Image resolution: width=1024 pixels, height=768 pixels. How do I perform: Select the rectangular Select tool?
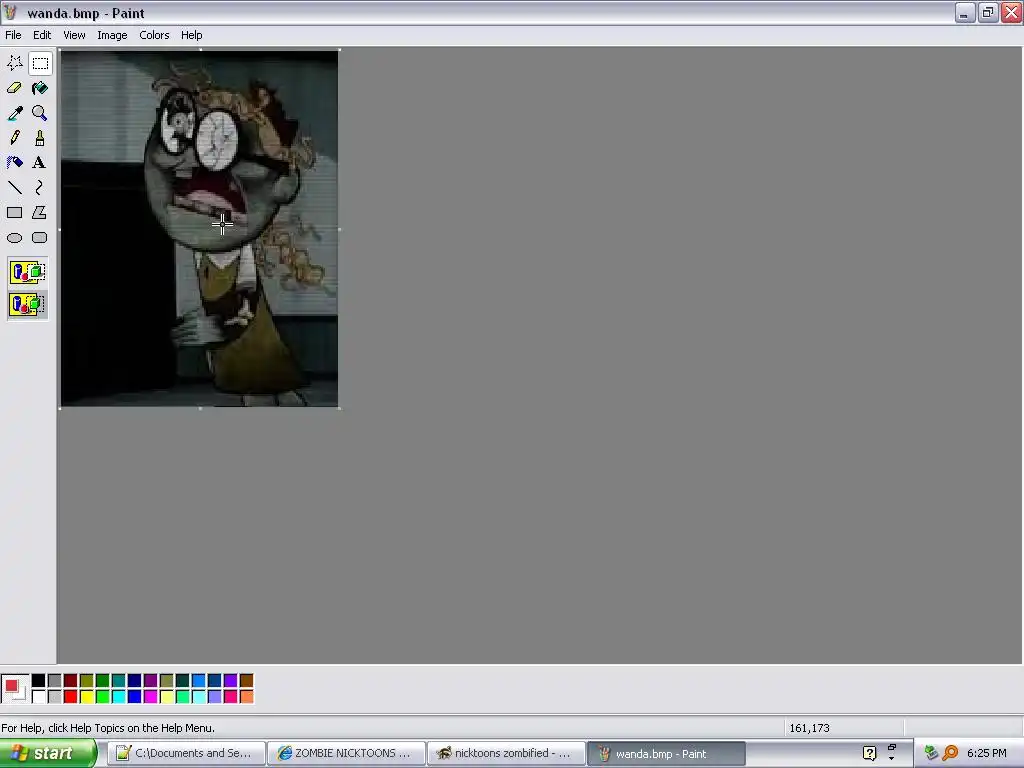[x=40, y=63]
